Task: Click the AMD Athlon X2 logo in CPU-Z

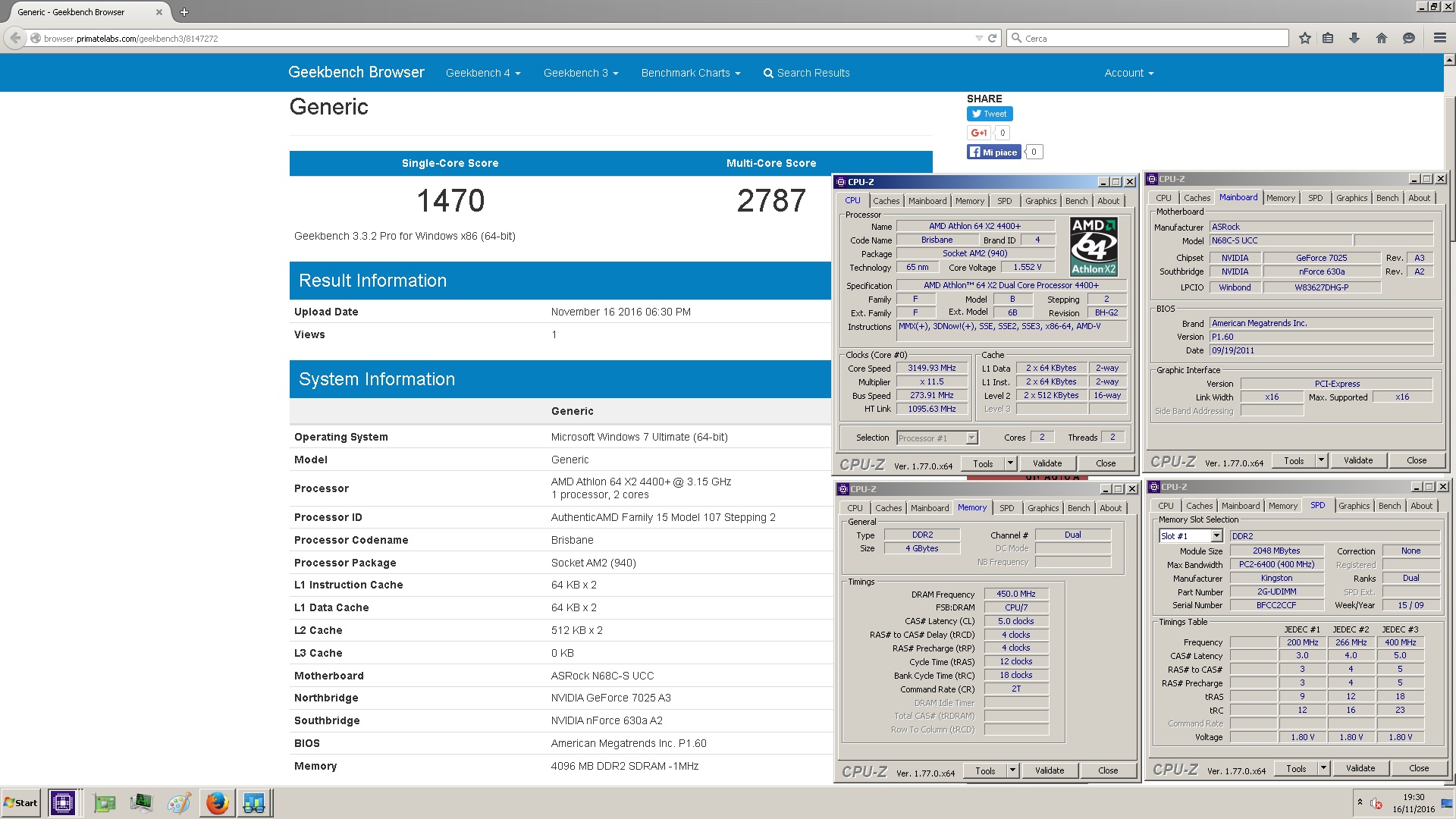Action: [x=1094, y=246]
